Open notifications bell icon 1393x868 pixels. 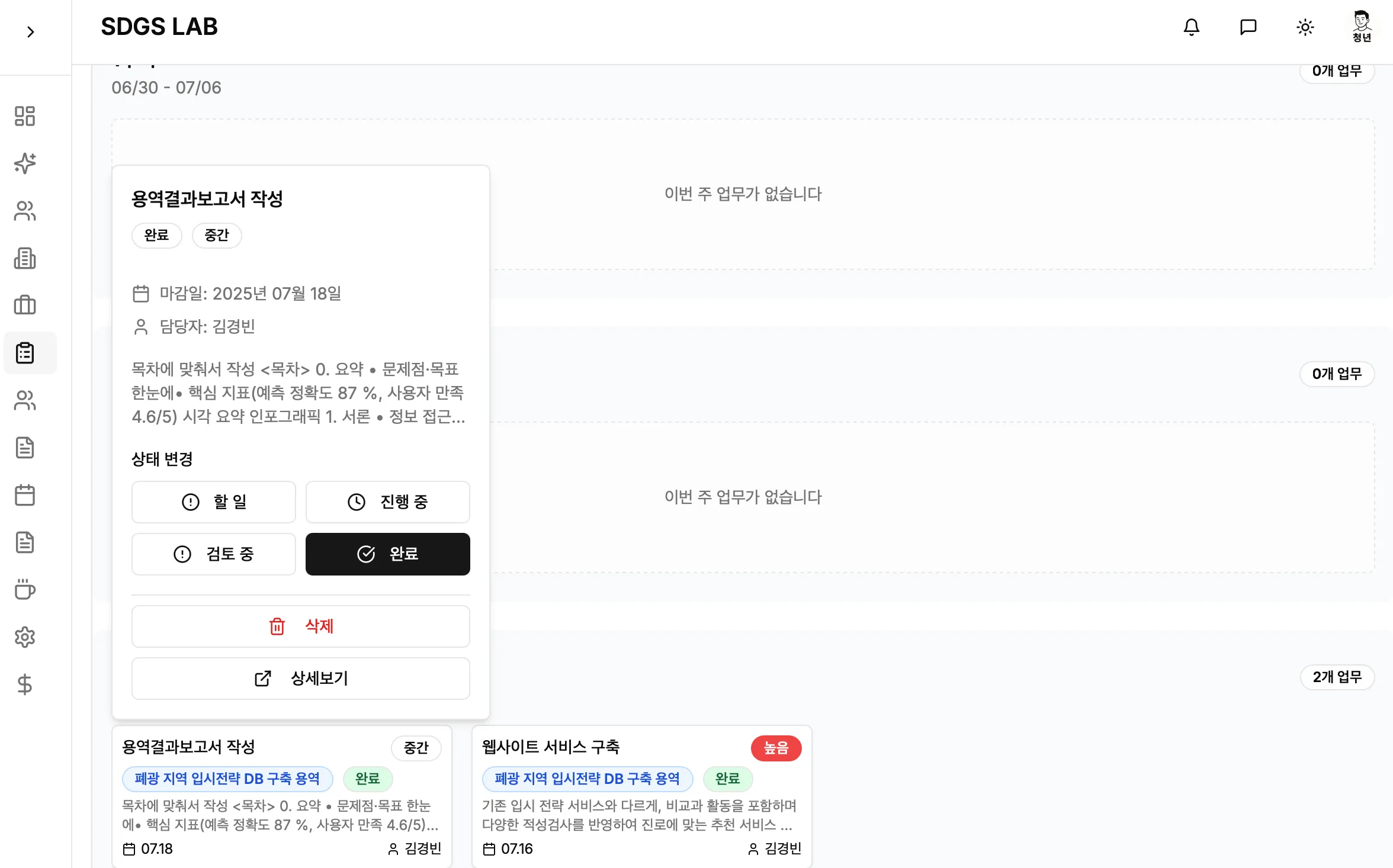click(x=1192, y=27)
